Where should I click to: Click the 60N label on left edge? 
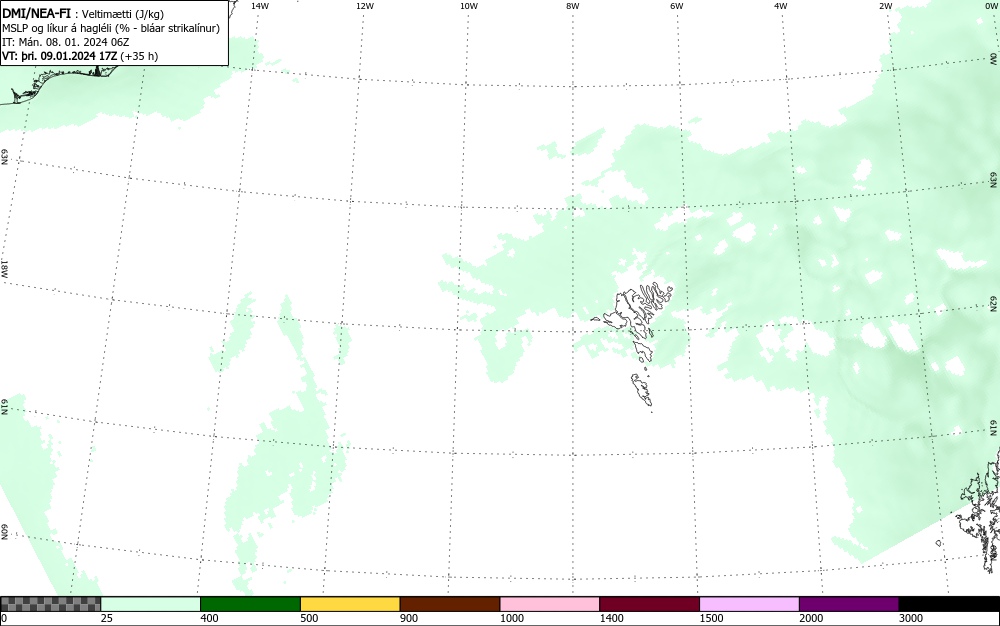(4, 532)
